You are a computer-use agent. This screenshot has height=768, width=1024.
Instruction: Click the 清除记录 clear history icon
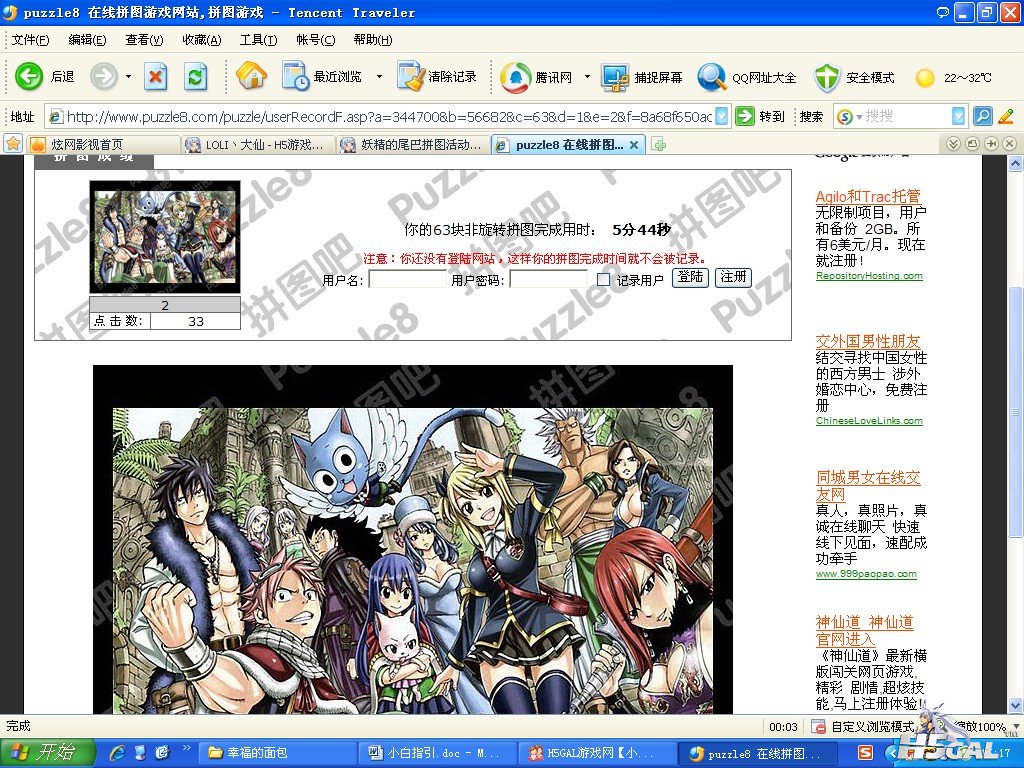pos(410,76)
